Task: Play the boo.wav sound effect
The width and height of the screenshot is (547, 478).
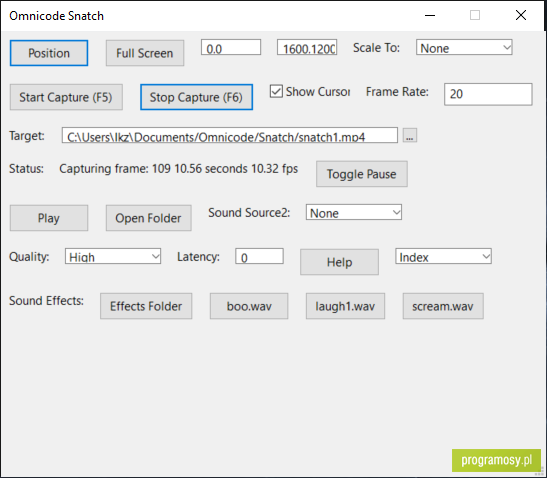Action: (x=249, y=306)
